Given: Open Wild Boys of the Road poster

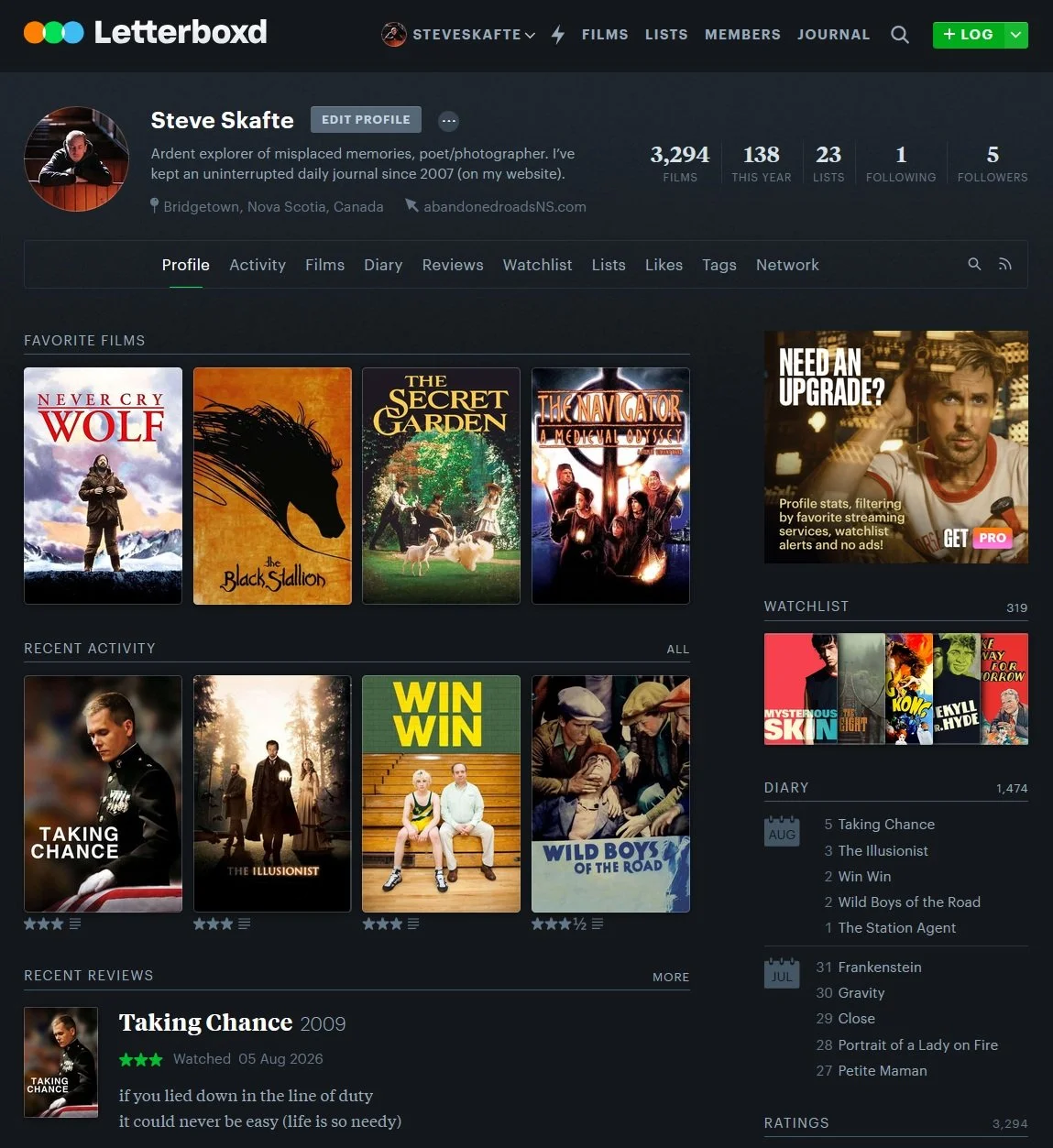Looking at the screenshot, I should (x=610, y=793).
